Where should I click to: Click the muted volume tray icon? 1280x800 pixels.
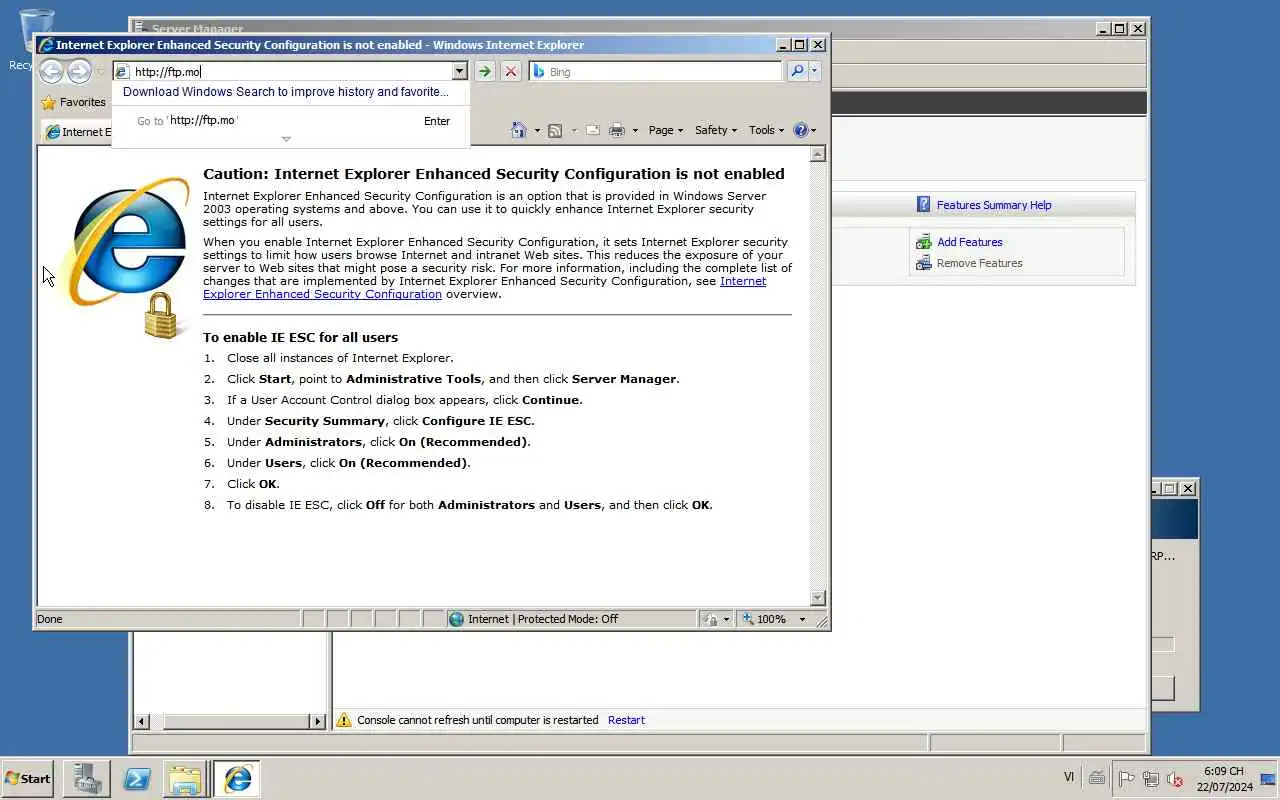1175,779
